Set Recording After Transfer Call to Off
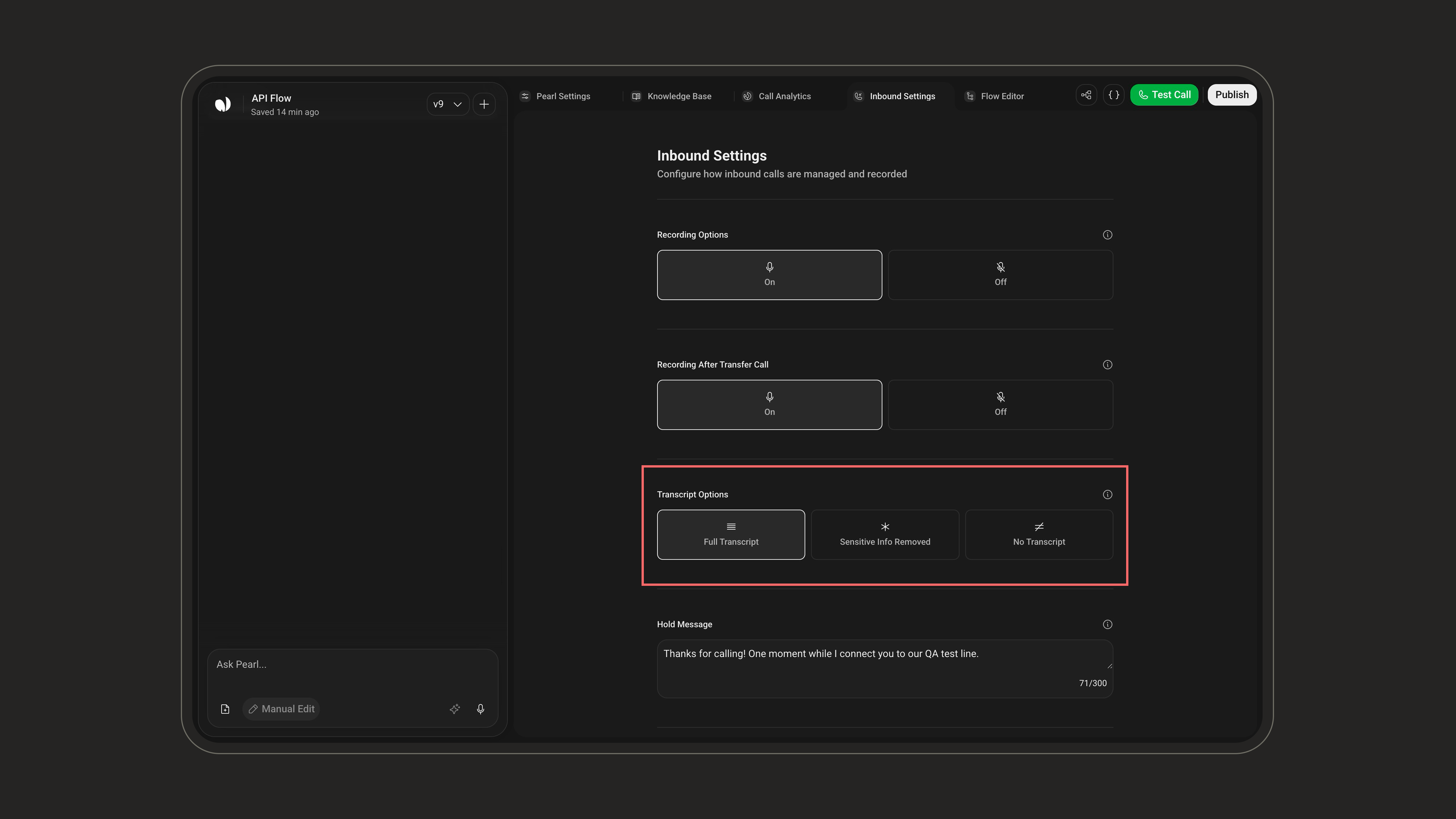Image resolution: width=1456 pixels, height=819 pixels. point(1000,405)
